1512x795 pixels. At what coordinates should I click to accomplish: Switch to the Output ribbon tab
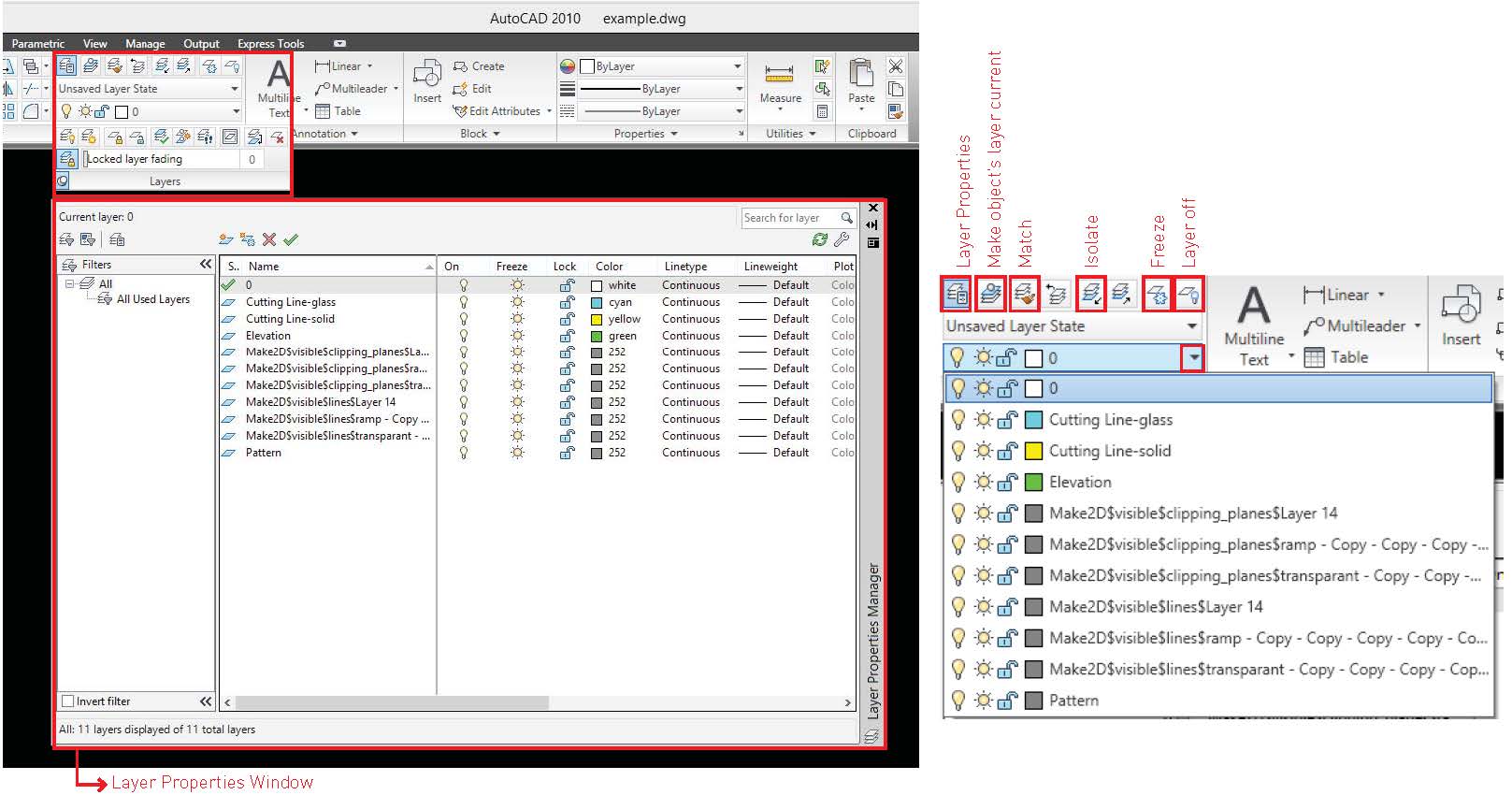pos(201,44)
